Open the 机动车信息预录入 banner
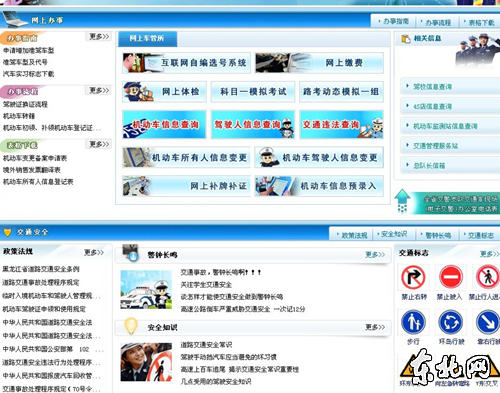The width and height of the screenshot is (500, 393). (319, 186)
